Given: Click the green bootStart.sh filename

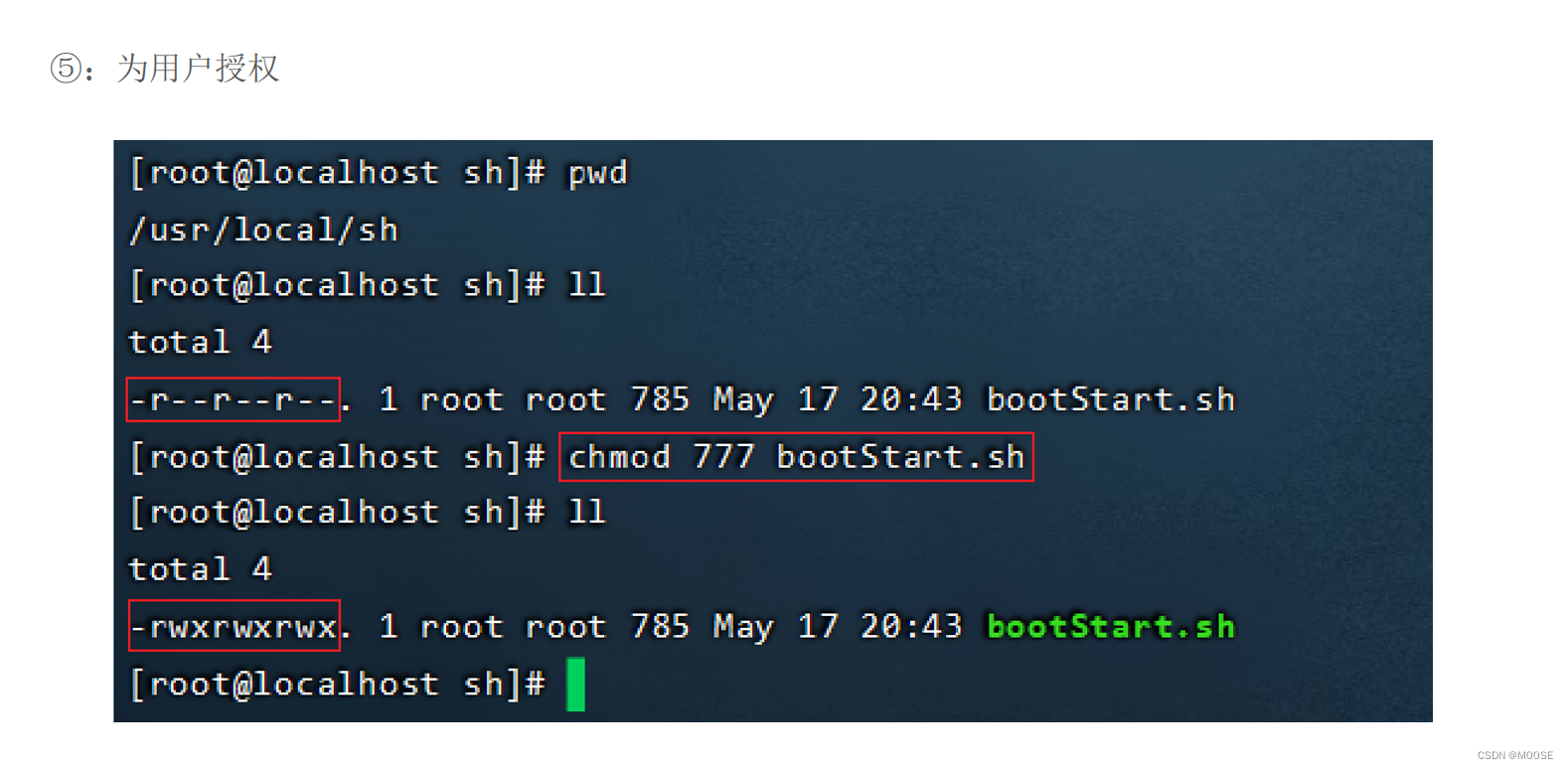Looking at the screenshot, I should pos(1111,627).
